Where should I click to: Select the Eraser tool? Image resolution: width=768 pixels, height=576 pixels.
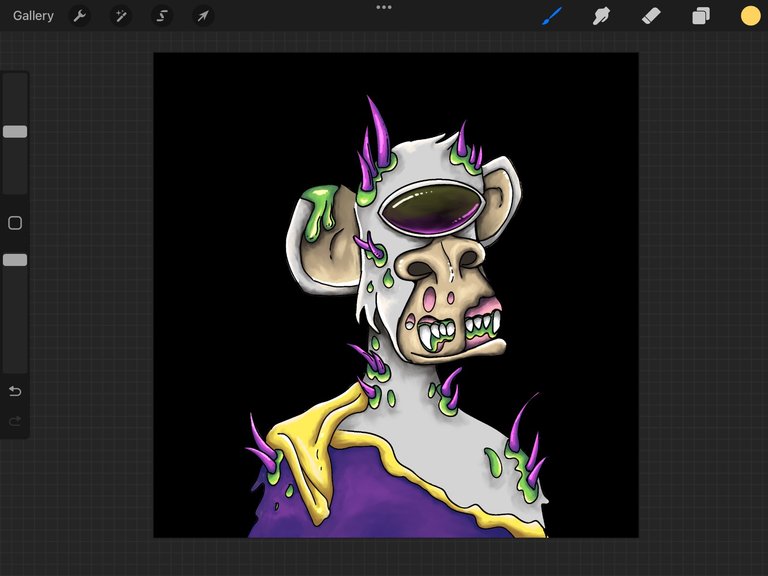click(651, 16)
